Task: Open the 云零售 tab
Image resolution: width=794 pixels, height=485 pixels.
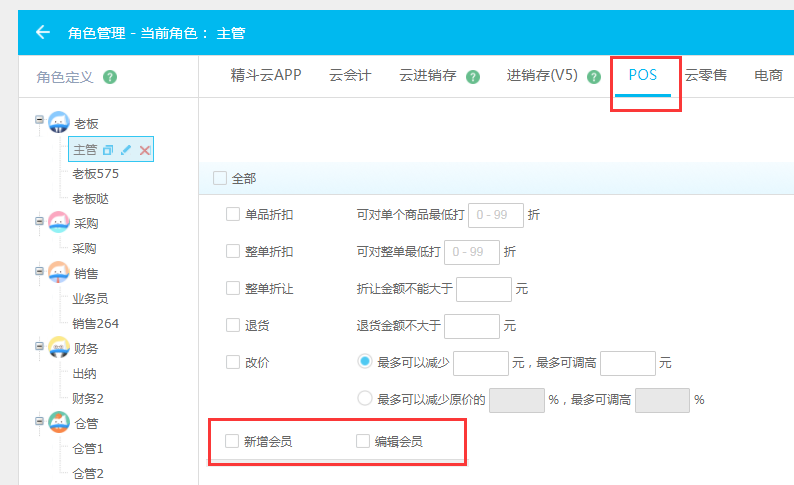Action: [706, 75]
